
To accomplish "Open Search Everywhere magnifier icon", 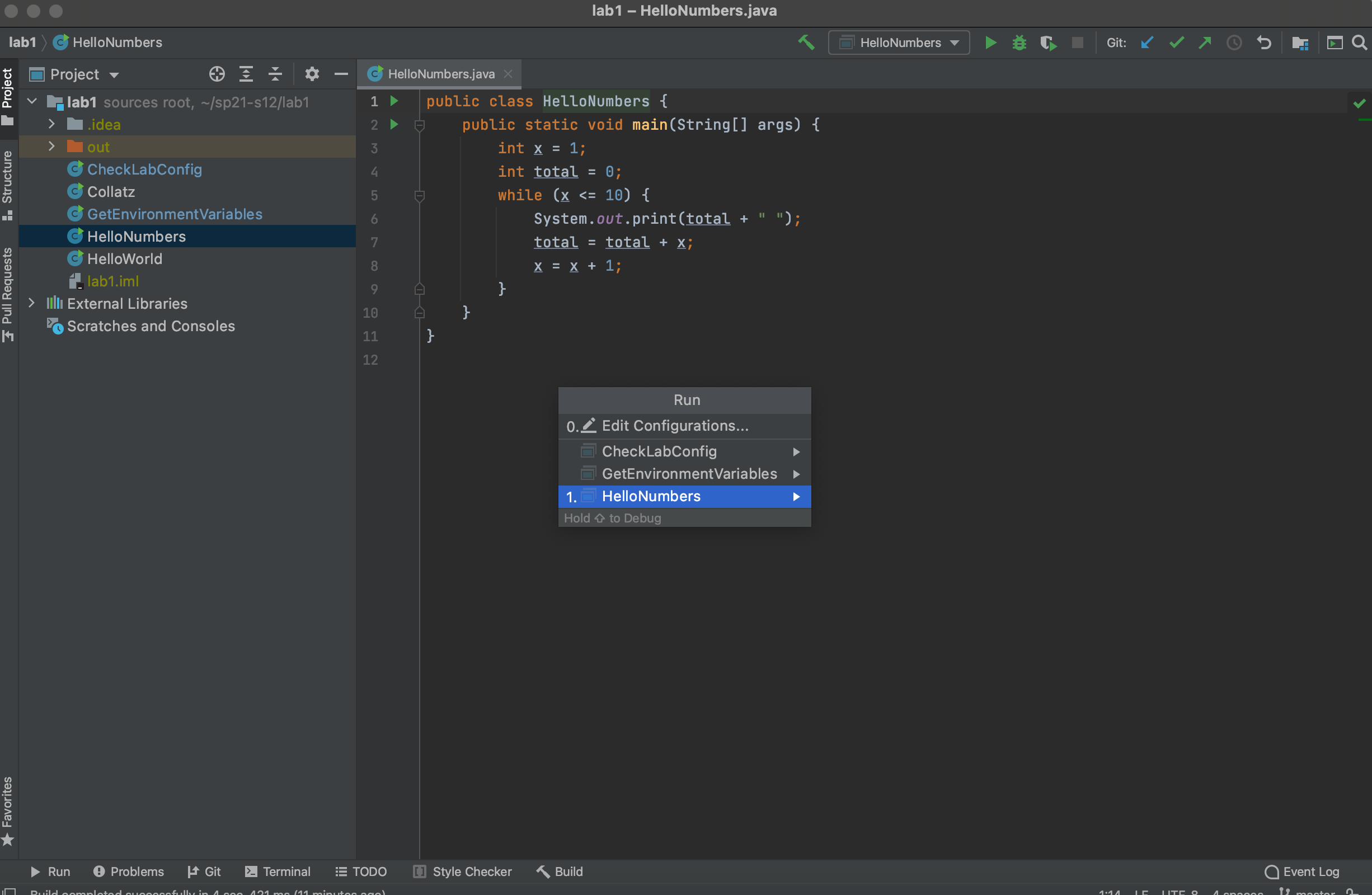I will (1359, 43).
